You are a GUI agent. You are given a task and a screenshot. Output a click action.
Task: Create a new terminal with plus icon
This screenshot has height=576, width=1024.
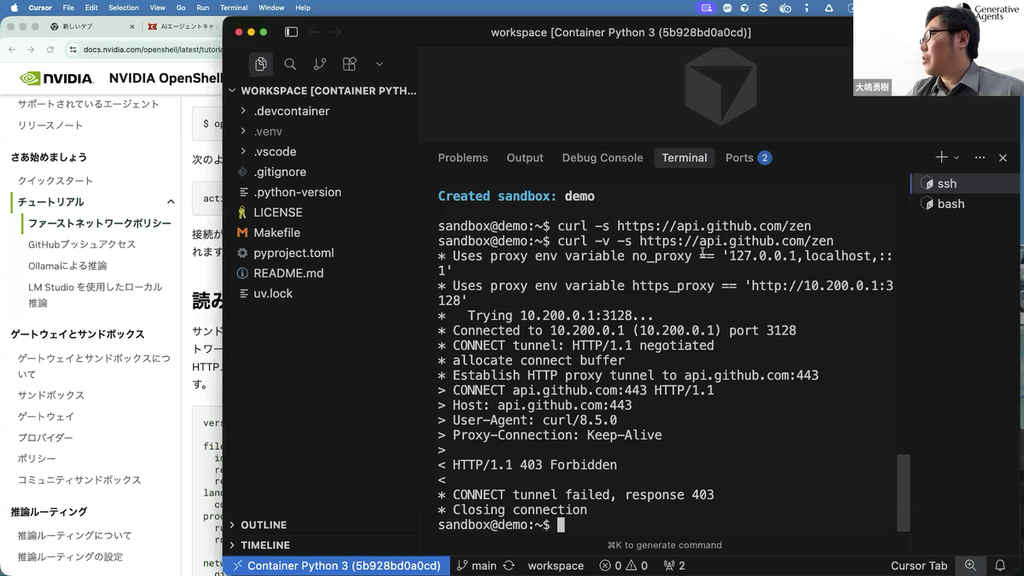point(941,157)
